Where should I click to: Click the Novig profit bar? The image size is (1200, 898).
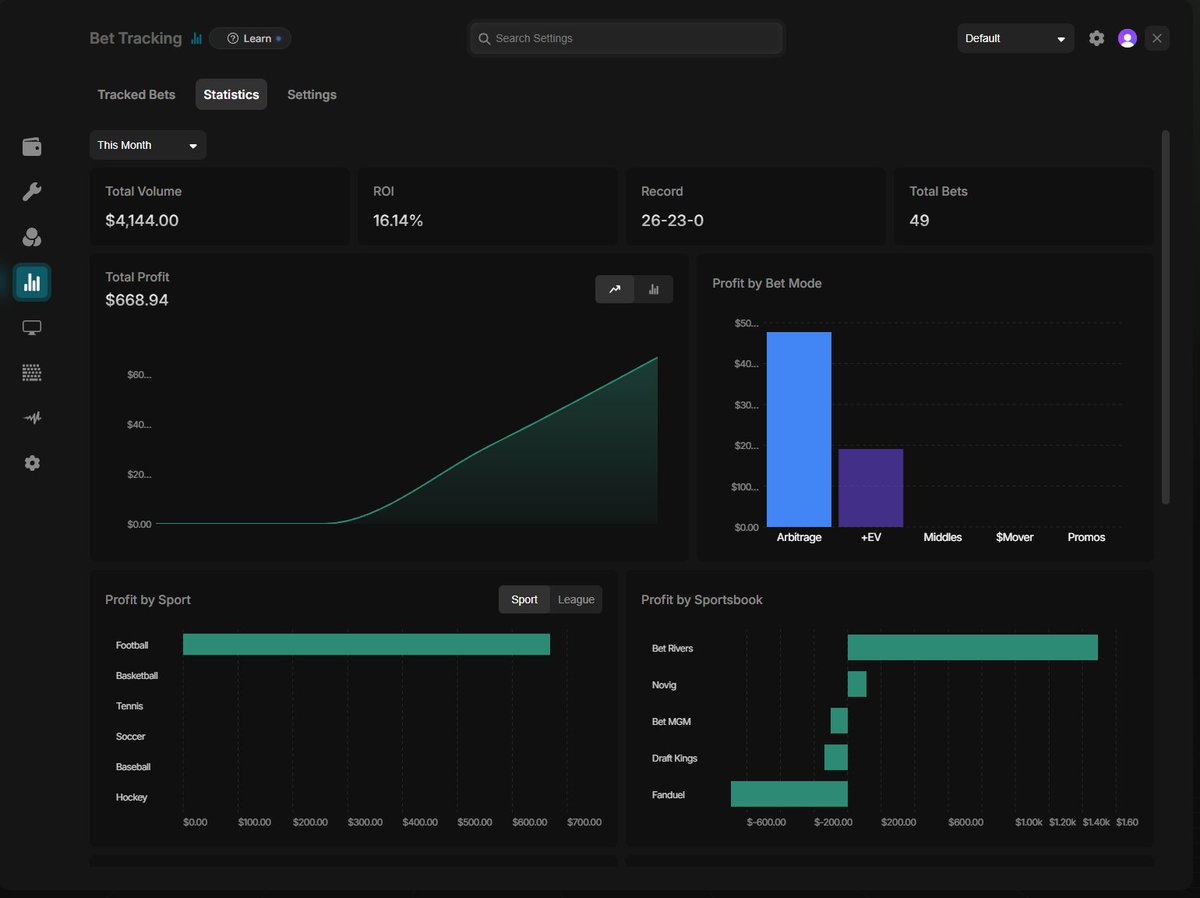click(857, 684)
